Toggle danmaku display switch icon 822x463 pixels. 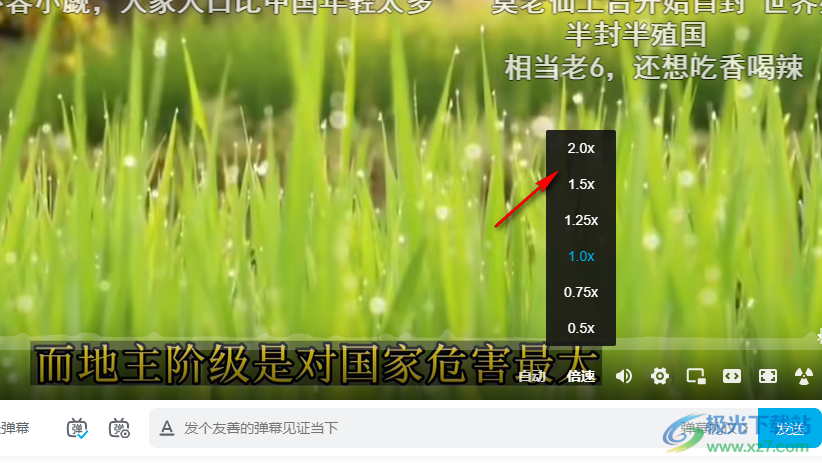click(77, 428)
